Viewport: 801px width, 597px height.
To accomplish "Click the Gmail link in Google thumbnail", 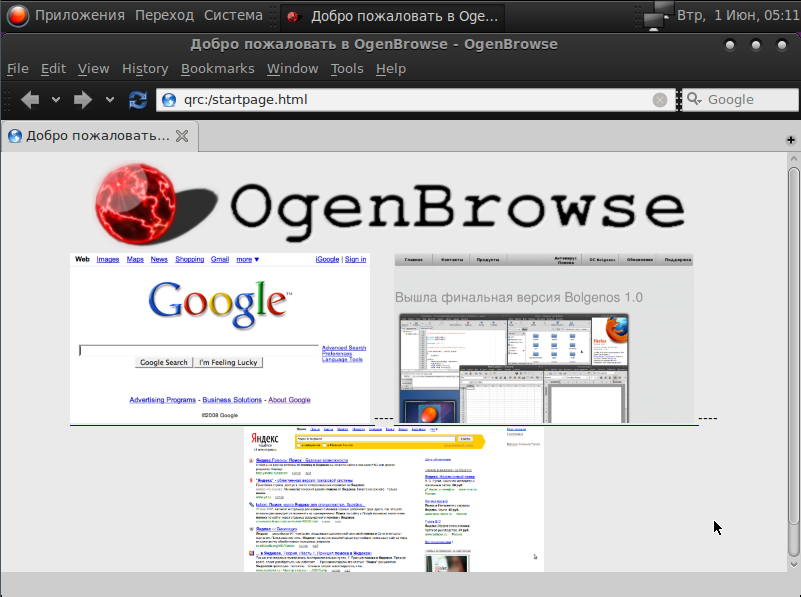I will [x=220, y=259].
